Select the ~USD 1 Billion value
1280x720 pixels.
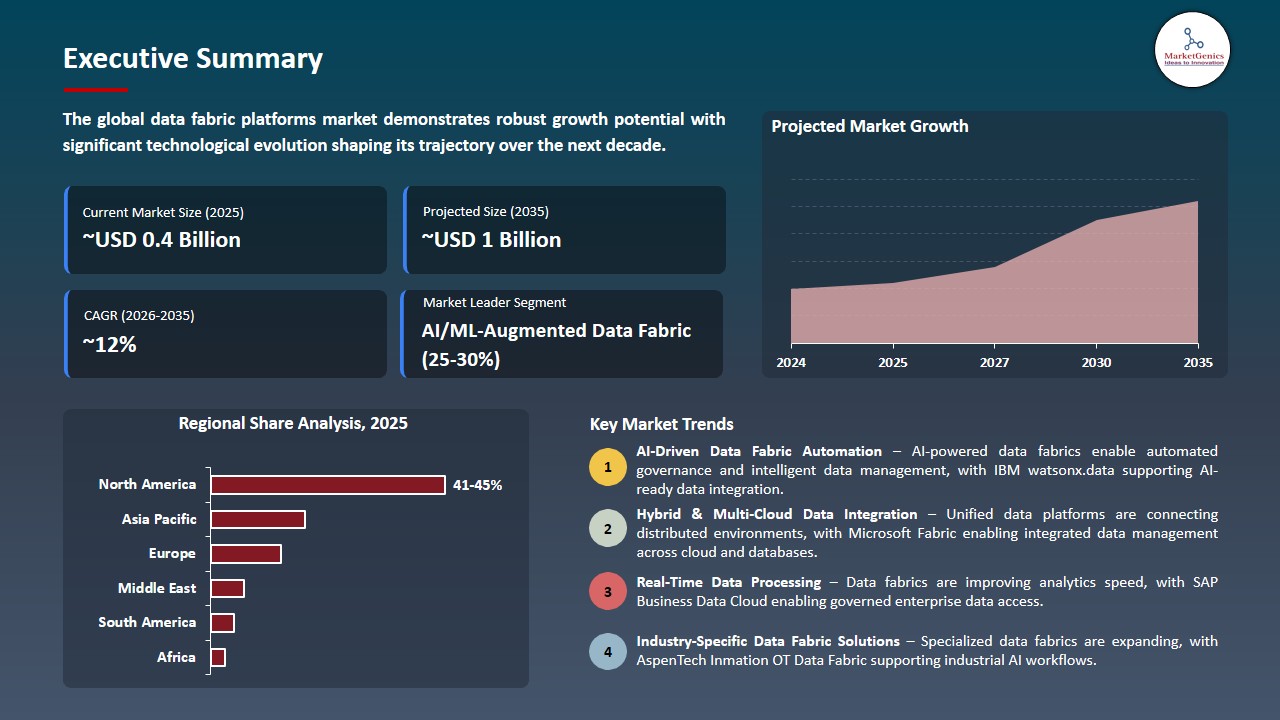(491, 240)
